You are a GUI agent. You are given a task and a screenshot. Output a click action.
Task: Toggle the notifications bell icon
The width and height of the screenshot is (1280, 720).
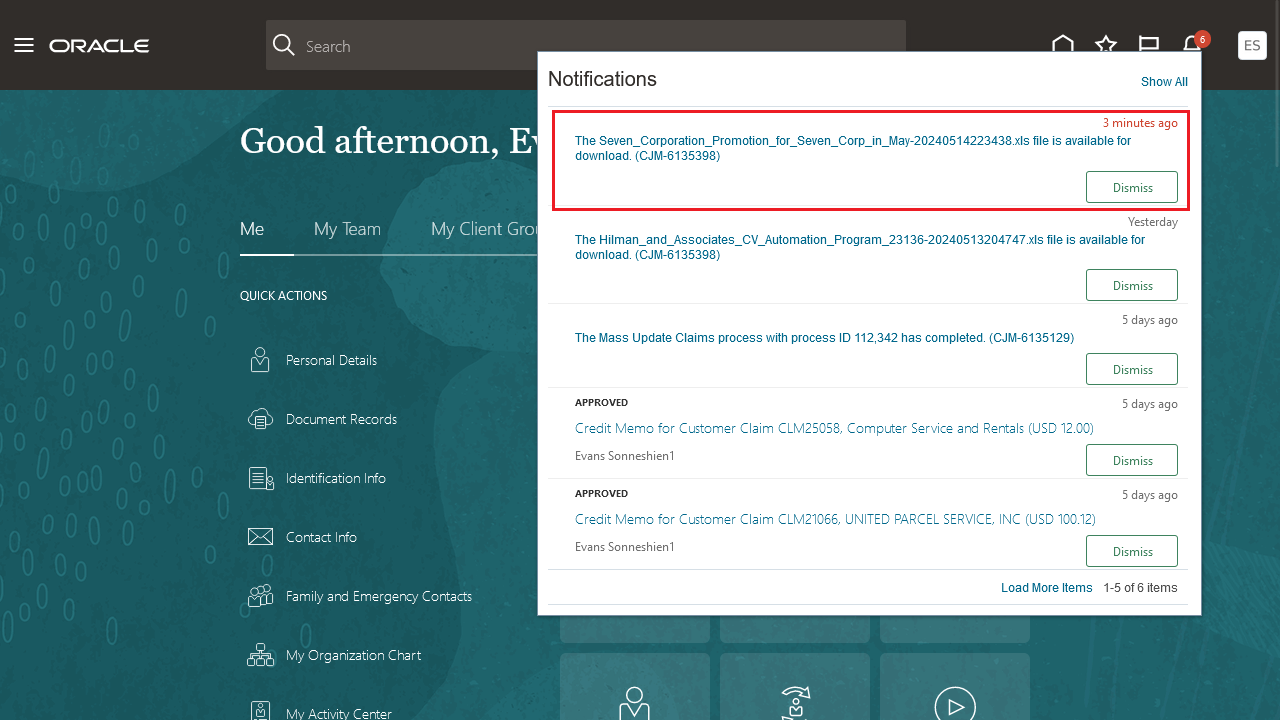coord(1193,45)
